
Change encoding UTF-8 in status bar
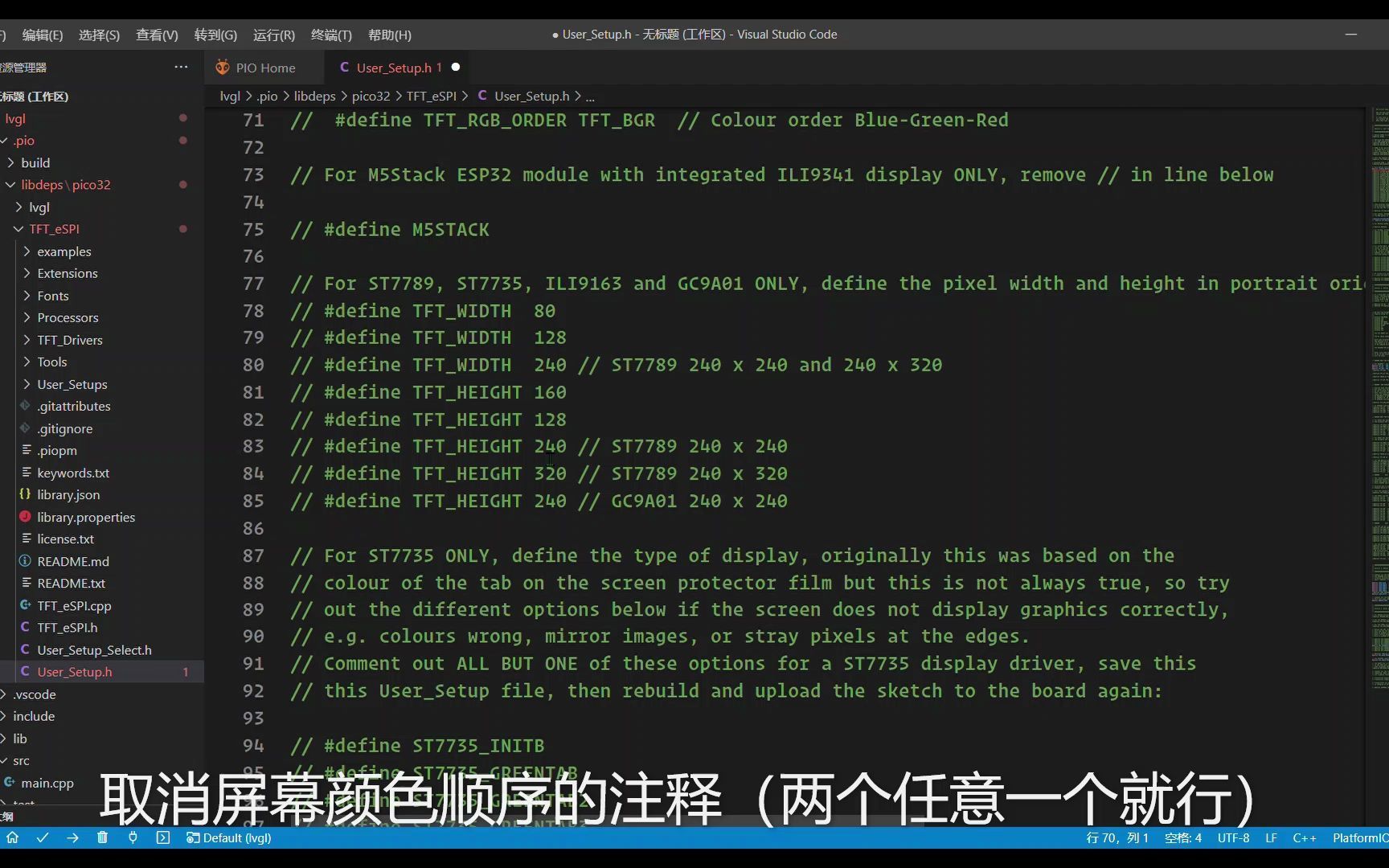[1233, 837]
